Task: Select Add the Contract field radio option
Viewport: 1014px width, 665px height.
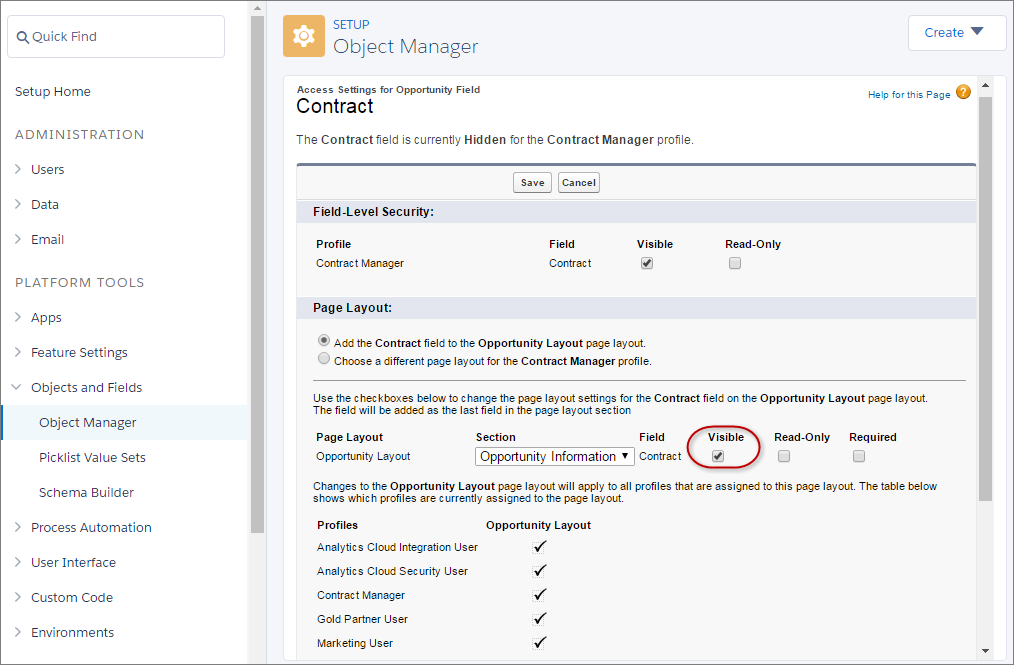Action: coord(324,340)
